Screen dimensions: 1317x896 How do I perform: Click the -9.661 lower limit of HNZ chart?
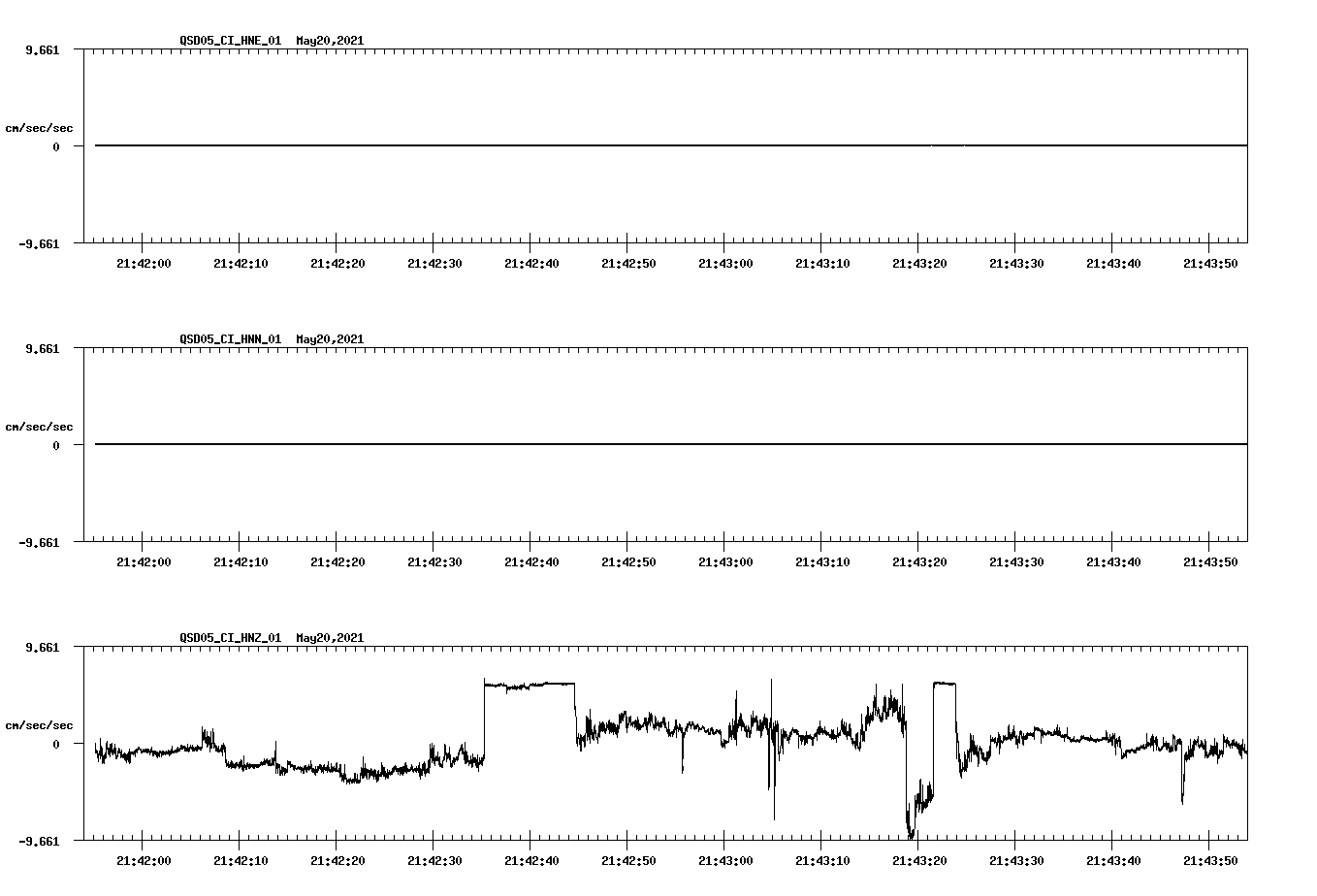point(40,841)
